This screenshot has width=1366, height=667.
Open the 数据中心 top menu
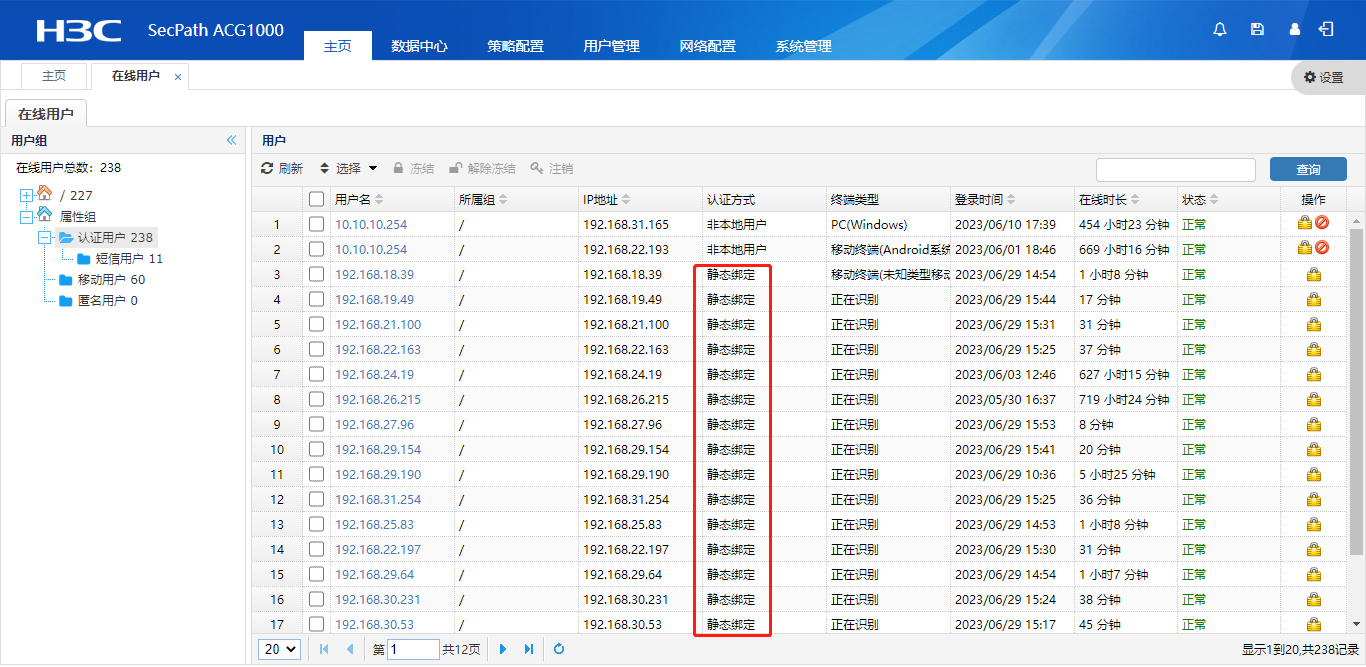click(419, 46)
